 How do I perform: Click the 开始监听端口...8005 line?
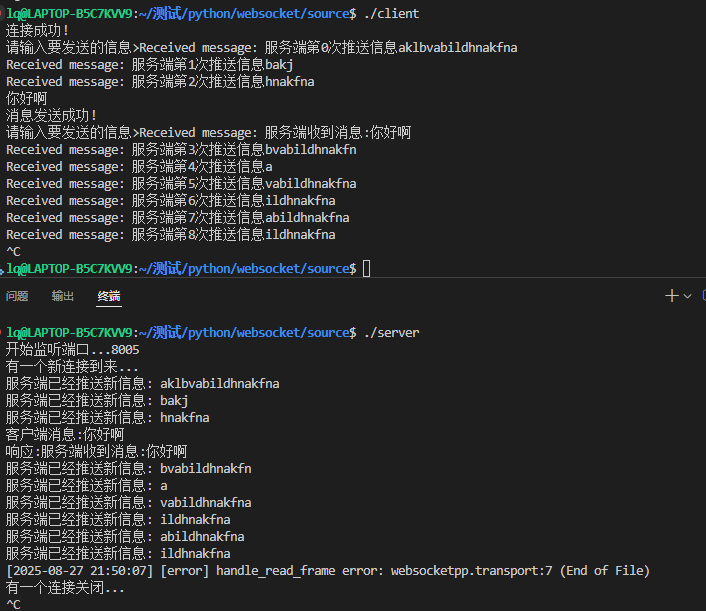[x=72, y=350]
